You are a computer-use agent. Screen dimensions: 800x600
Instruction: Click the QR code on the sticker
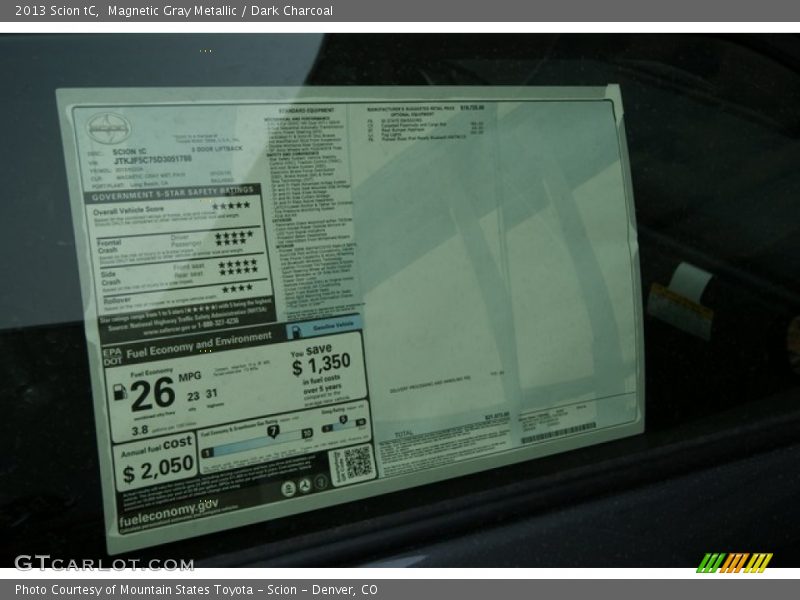pos(358,462)
